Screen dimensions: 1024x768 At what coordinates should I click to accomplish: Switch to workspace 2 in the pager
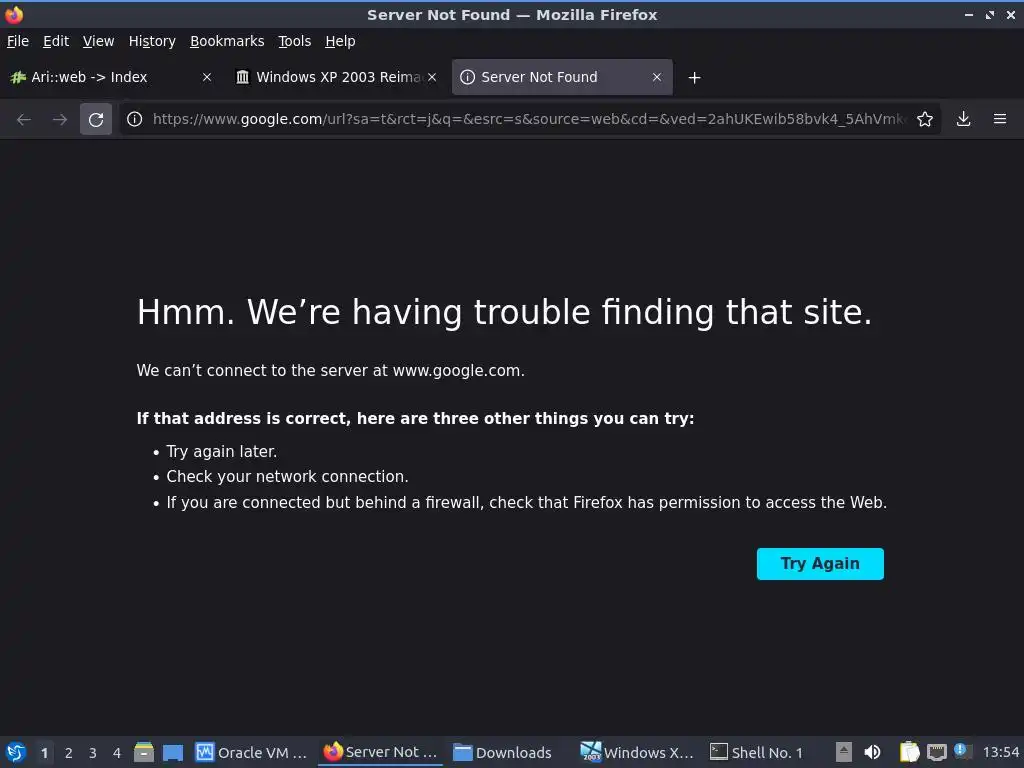[x=69, y=753]
